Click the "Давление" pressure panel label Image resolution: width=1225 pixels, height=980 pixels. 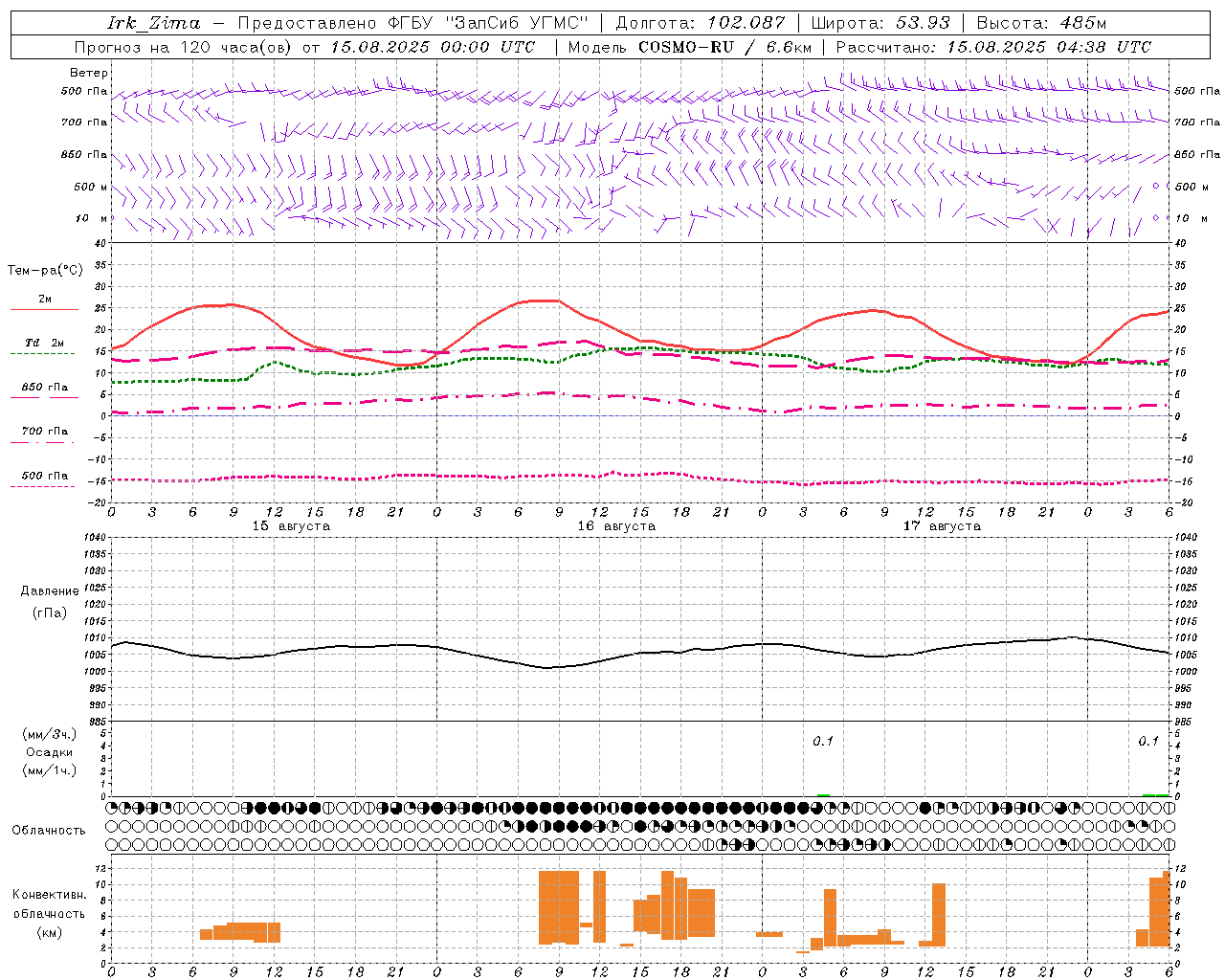coord(50,590)
